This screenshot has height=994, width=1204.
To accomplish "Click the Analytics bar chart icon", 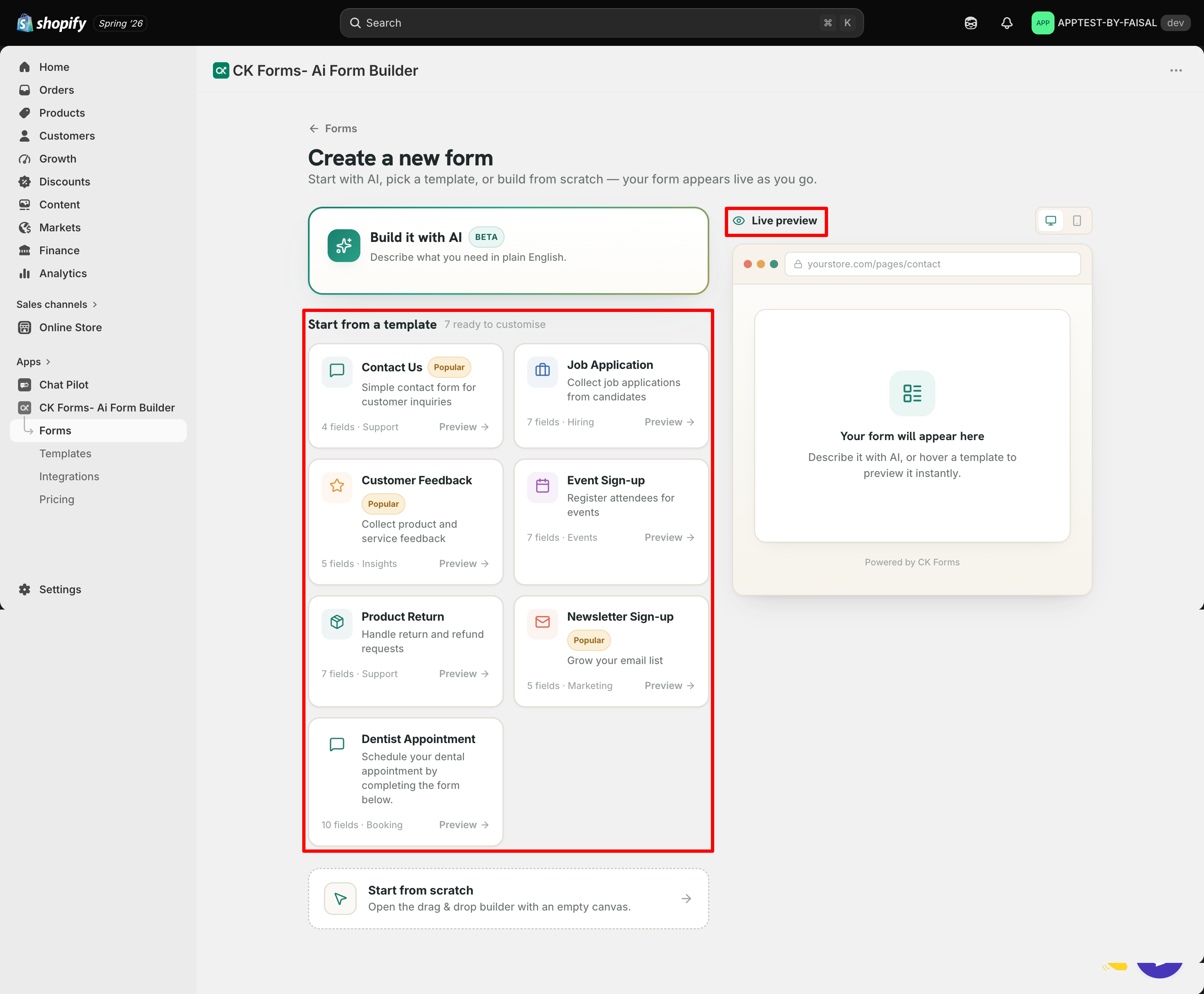I will pyautogui.click(x=25, y=273).
